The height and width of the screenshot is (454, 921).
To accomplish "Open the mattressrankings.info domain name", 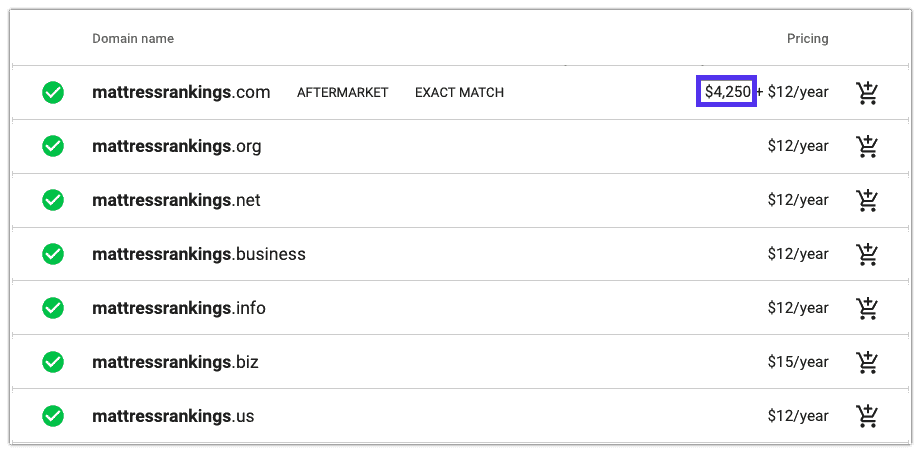I will point(178,308).
